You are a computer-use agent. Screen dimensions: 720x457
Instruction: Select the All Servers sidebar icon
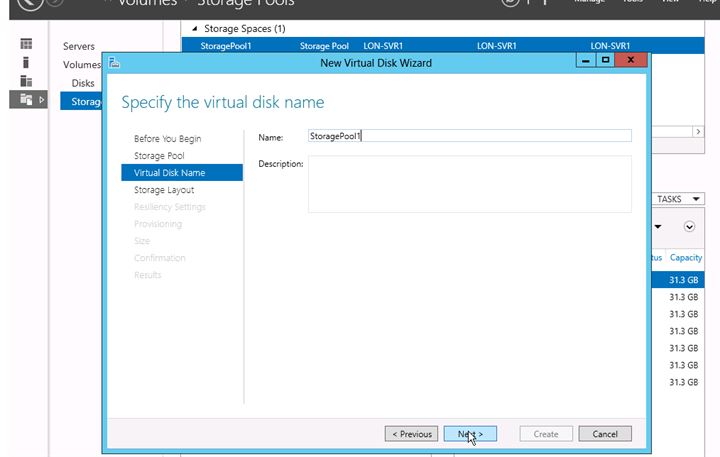pyautogui.click(x=27, y=81)
